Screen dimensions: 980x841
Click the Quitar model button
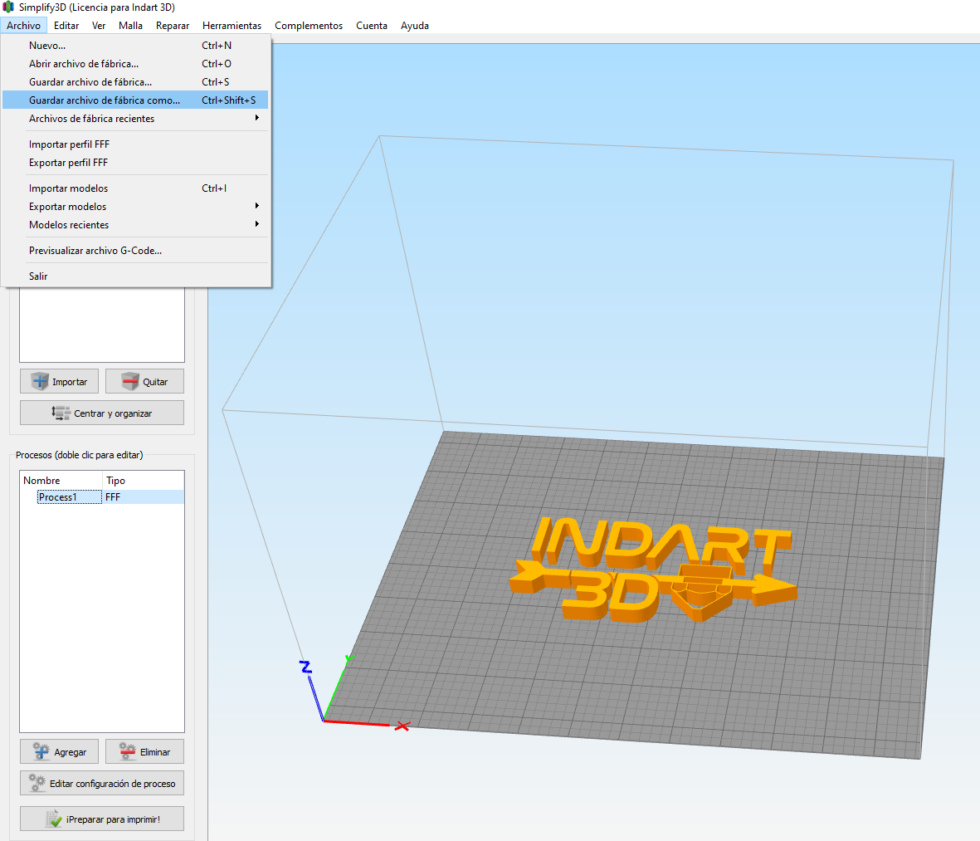pos(144,382)
